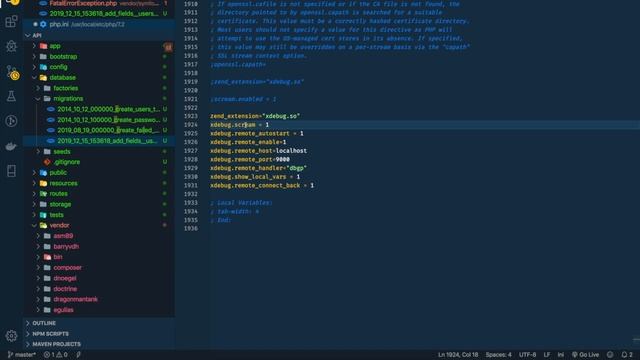Expand the NPM SCRIPTS panel
This screenshot has height=360, width=640.
click(x=99, y=334)
